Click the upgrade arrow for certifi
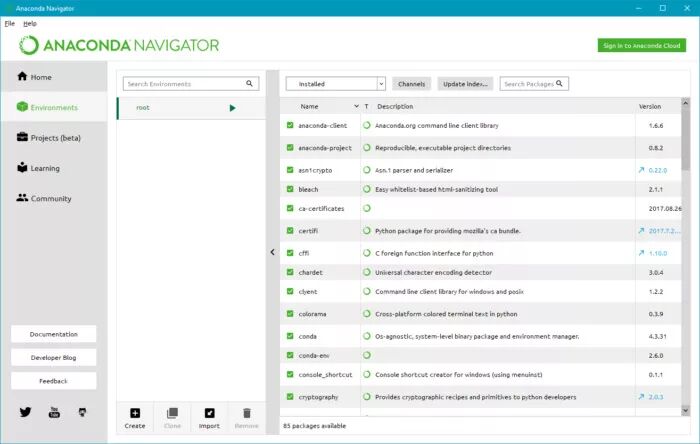This screenshot has width=700, height=444. (x=641, y=231)
